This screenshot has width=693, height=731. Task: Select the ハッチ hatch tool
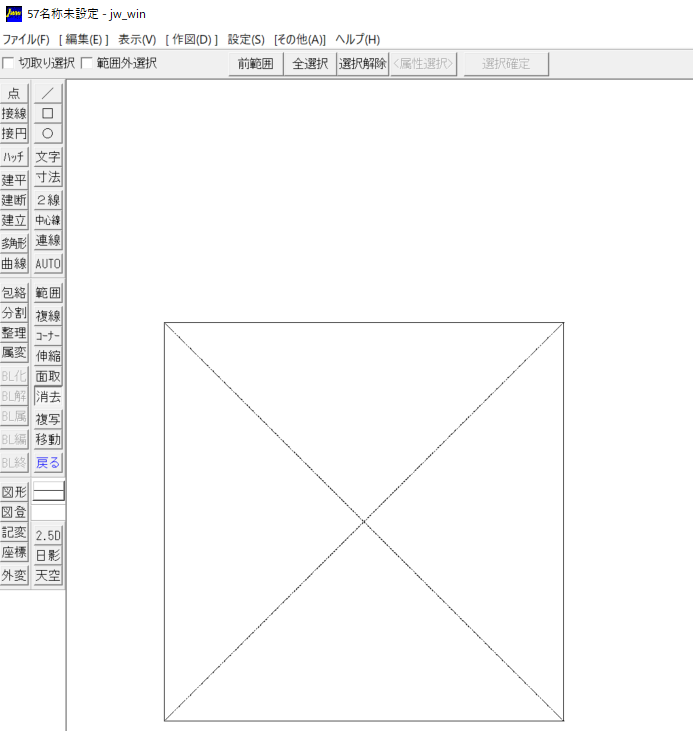pyautogui.click(x=14, y=157)
